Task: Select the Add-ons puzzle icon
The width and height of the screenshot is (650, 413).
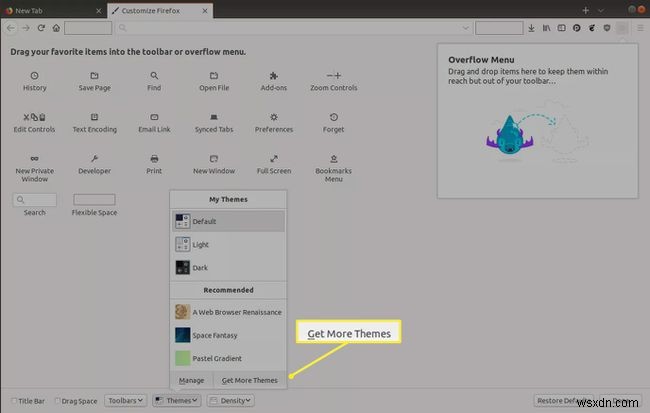Action: tap(274, 75)
